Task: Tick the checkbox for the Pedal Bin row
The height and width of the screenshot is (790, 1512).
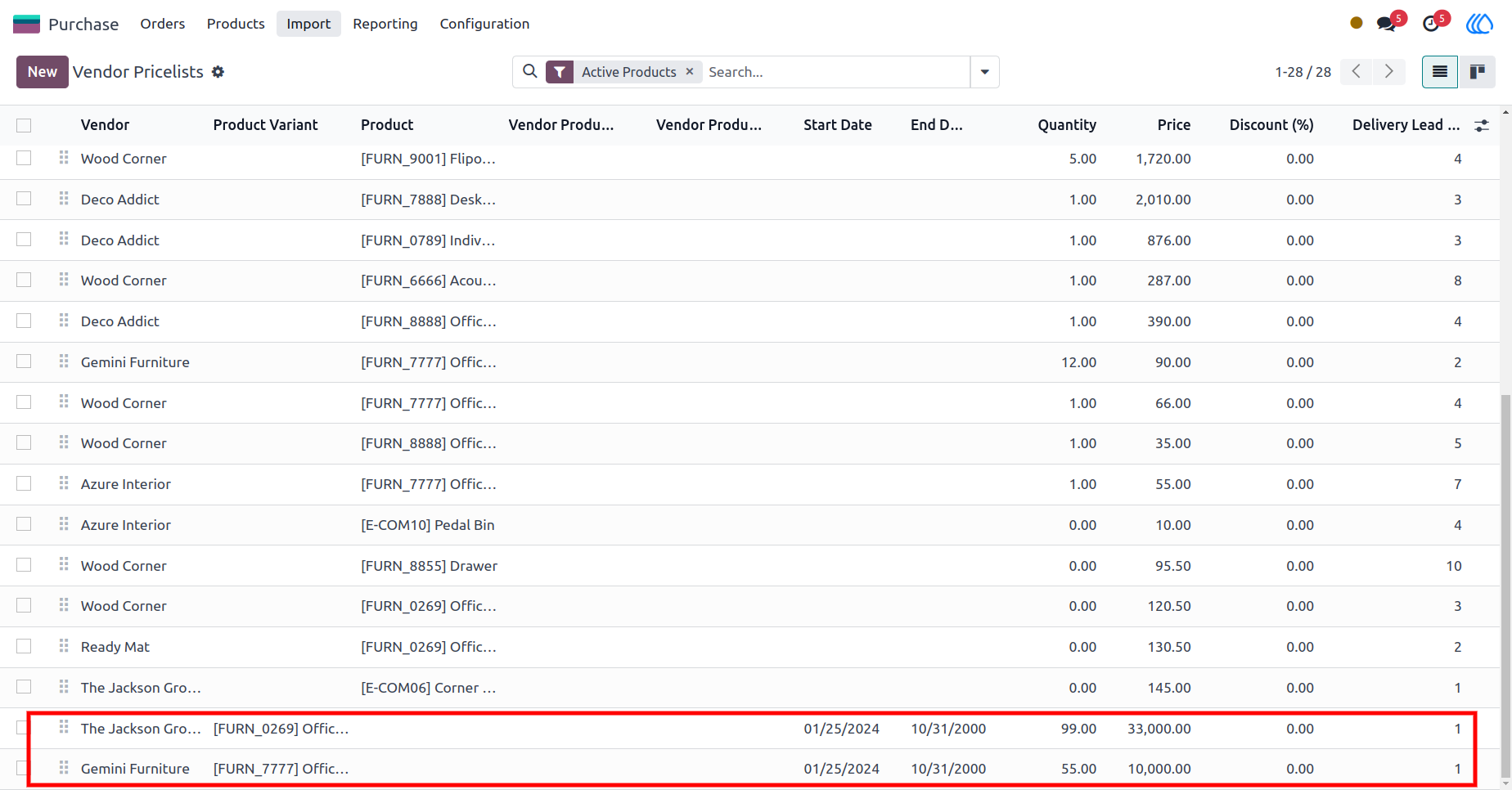Action: coord(24,524)
